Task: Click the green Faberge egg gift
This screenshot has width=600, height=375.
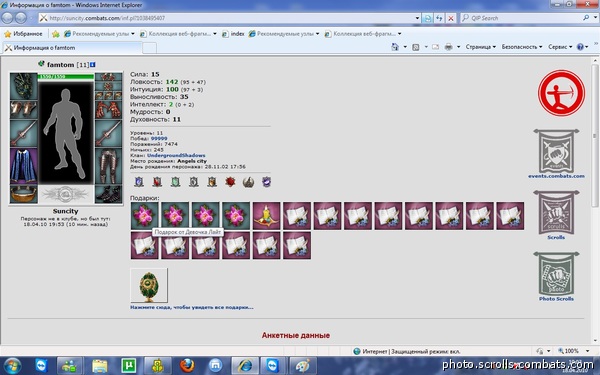Action: (149, 285)
